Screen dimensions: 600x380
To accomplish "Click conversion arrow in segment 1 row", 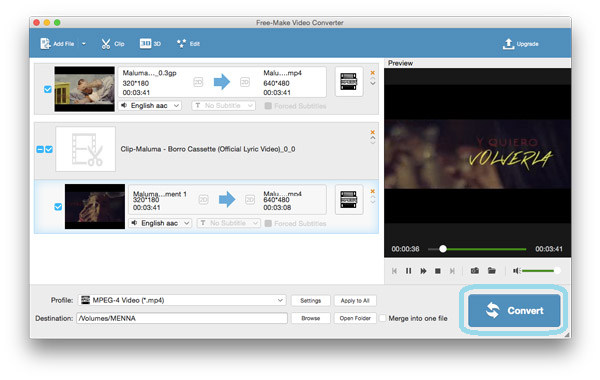I will point(227,199).
